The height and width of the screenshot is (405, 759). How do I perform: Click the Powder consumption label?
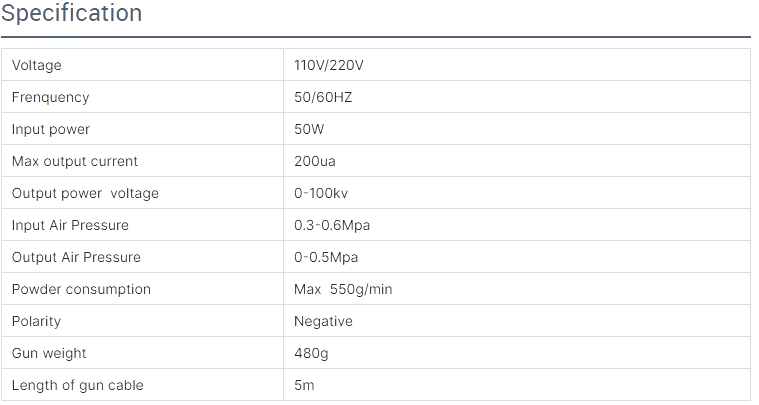81,289
